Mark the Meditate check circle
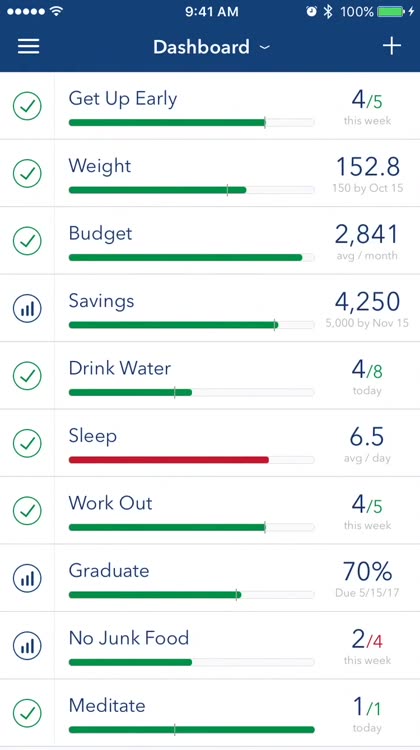Screen dimensions: 420x750 27,713
